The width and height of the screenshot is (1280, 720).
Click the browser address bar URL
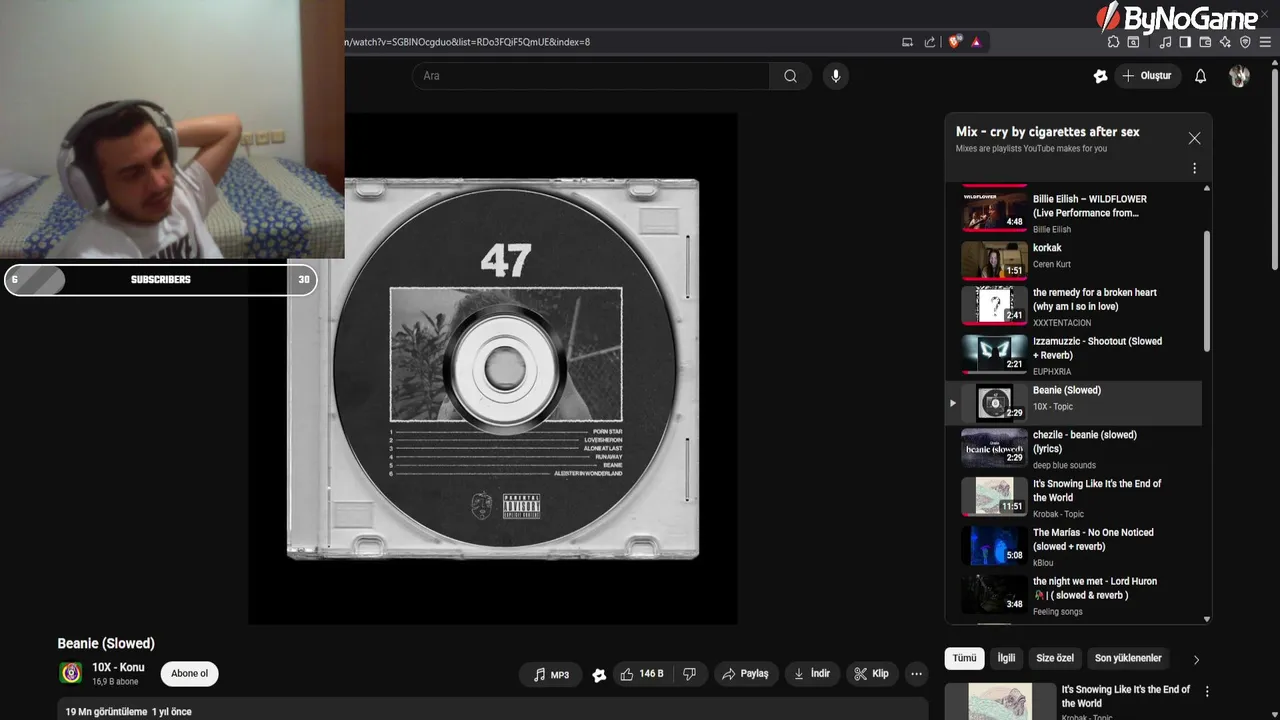(468, 42)
